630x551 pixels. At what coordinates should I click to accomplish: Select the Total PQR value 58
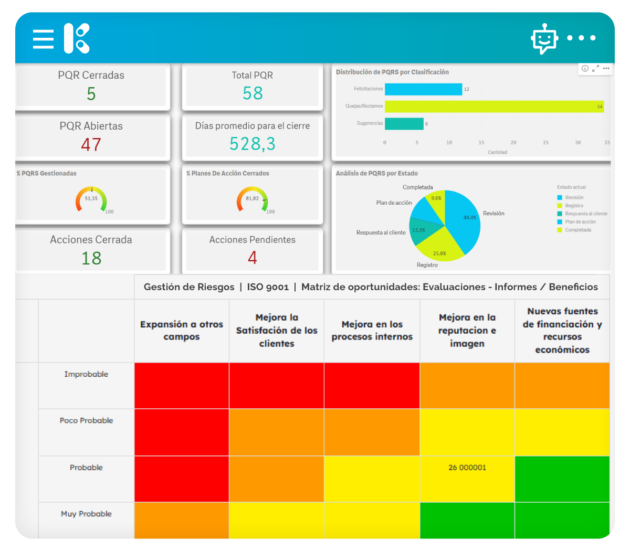click(x=252, y=93)
